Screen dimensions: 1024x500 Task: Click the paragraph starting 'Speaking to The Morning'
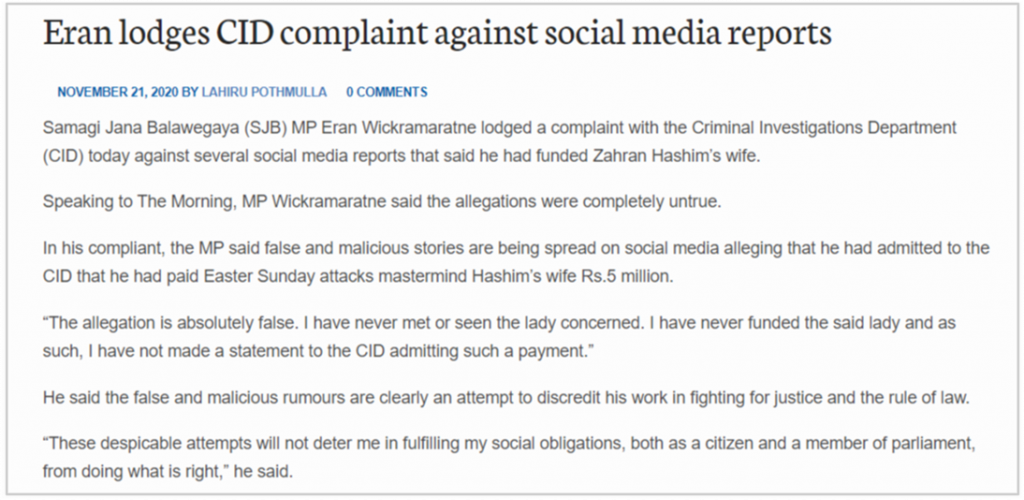pos(382,202)
